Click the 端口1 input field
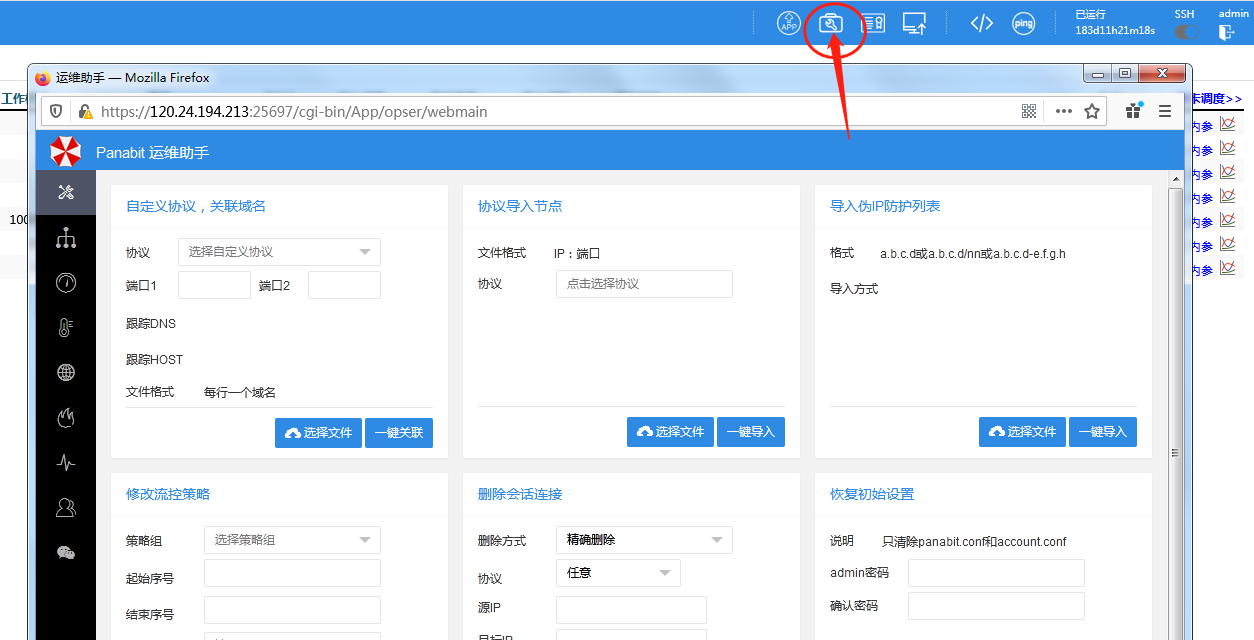 click(x=214, y=285)
